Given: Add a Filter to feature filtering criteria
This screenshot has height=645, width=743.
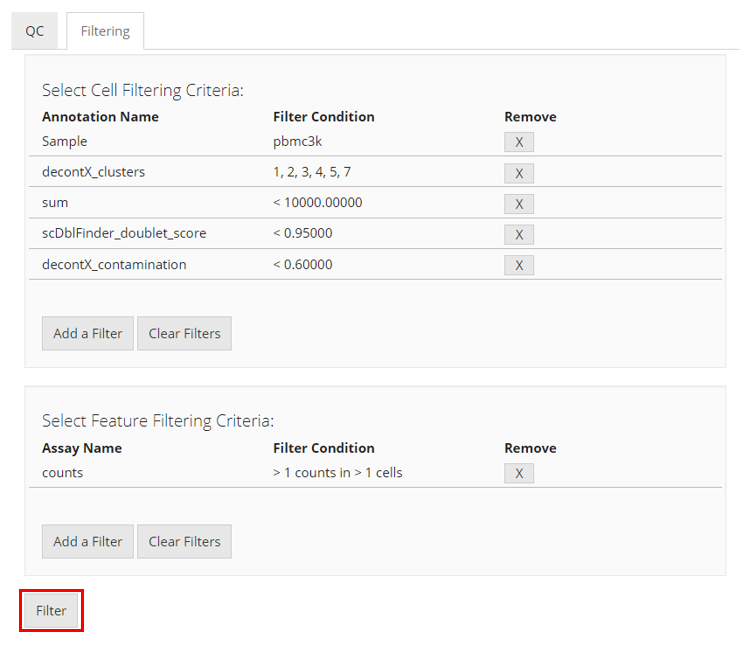Looking at the screenshot, I should pyautogui.click(x=88, y=541).
